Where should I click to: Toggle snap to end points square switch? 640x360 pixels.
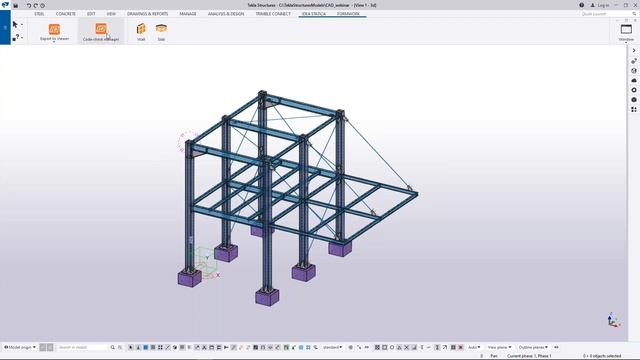pos(384,347)
